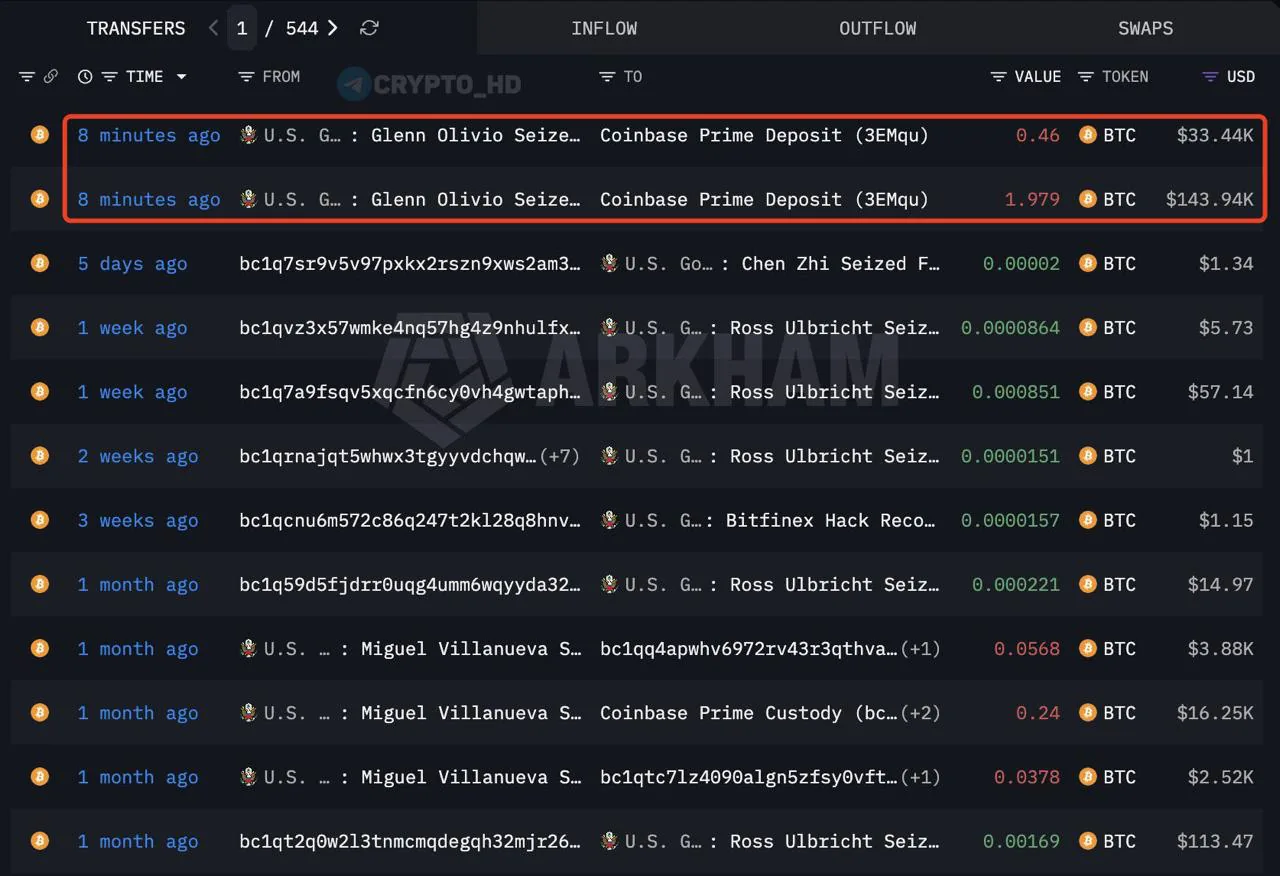Open Chen Zhi Seized Funds entity link

click(840, 264)
